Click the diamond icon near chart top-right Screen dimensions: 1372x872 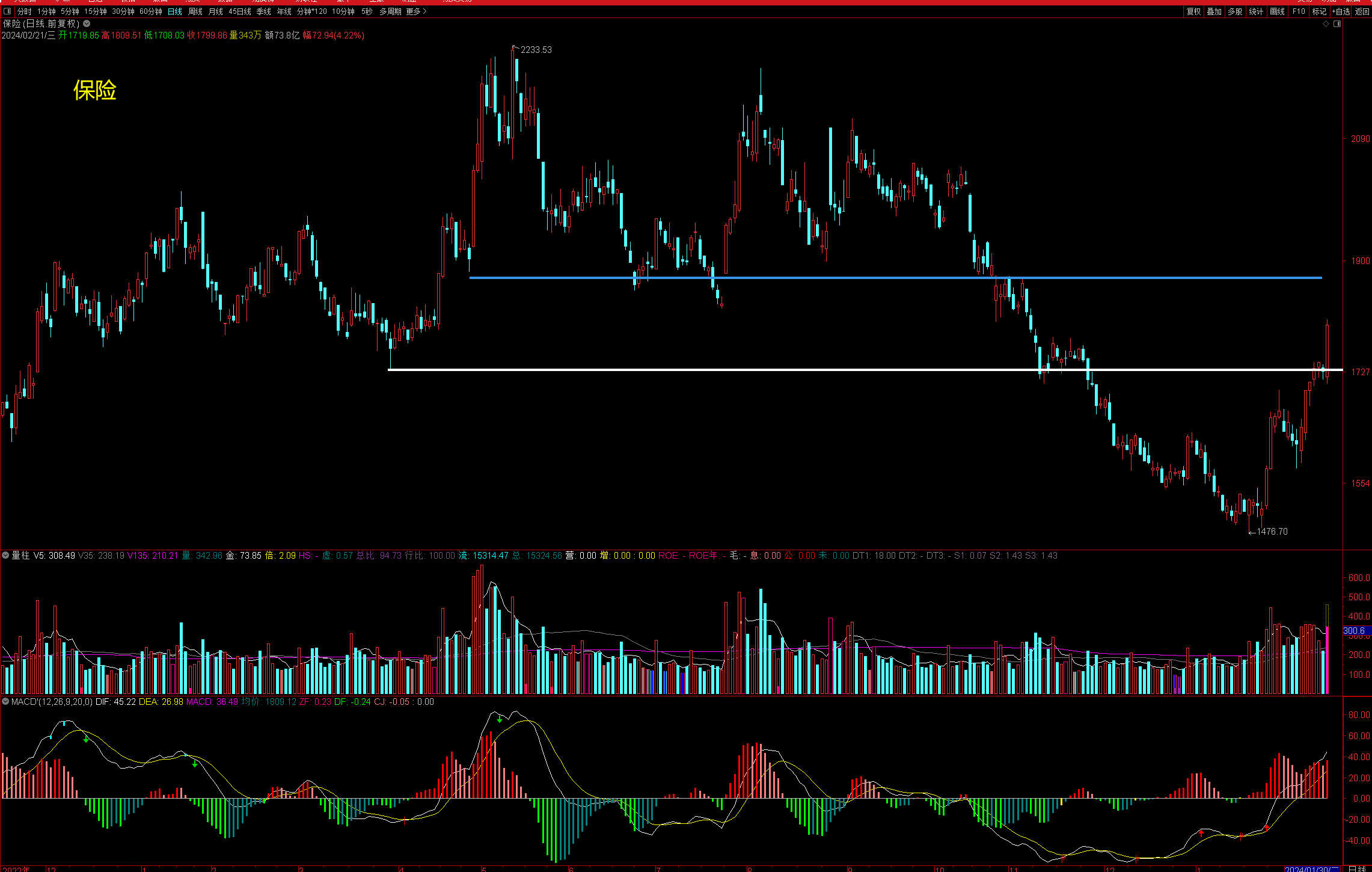click(x=1326, y=24)
